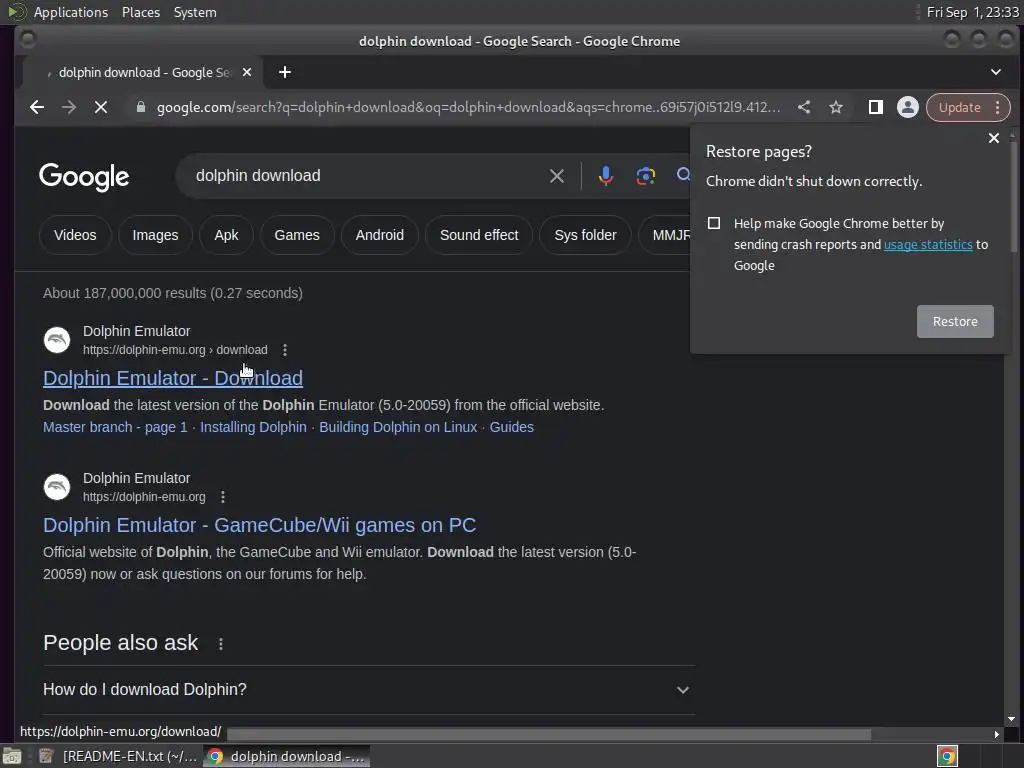Click the magnifier search icon

683,175
